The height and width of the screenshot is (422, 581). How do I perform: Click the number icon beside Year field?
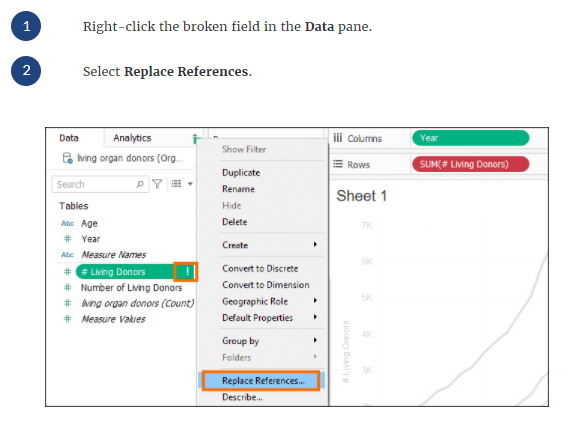(67, 239)
